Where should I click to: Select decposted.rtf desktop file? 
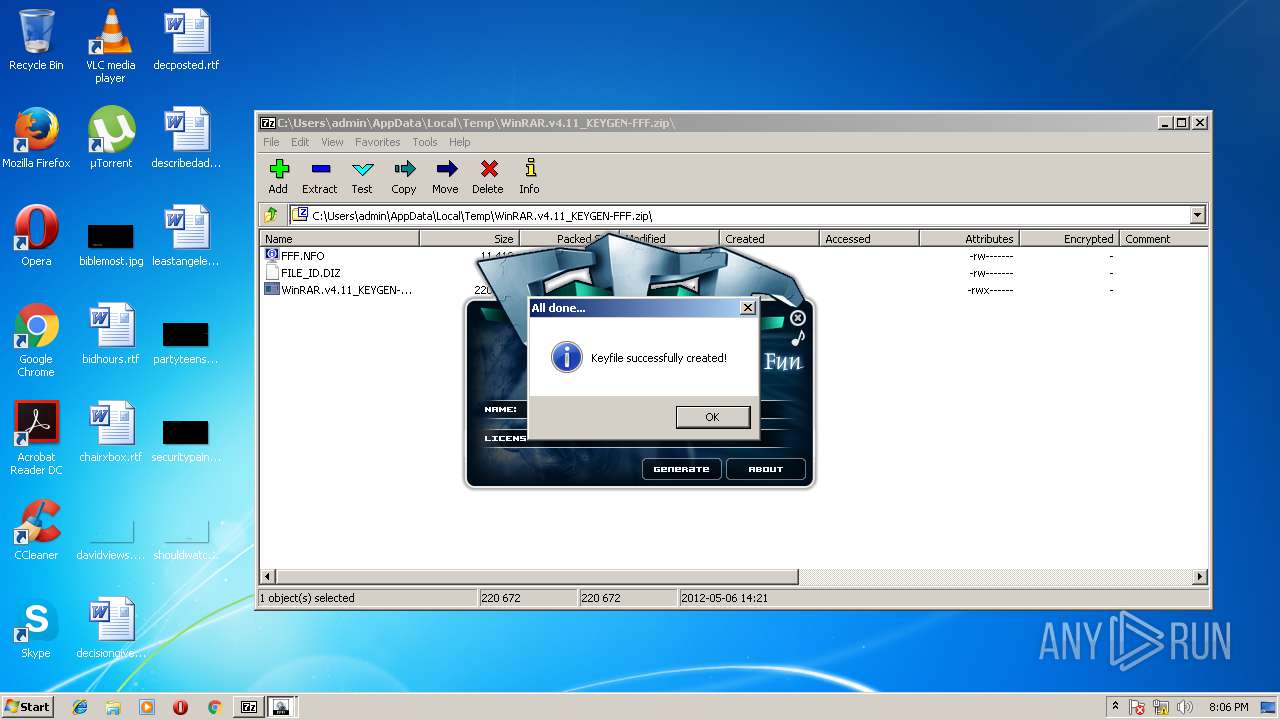(186, 40)
